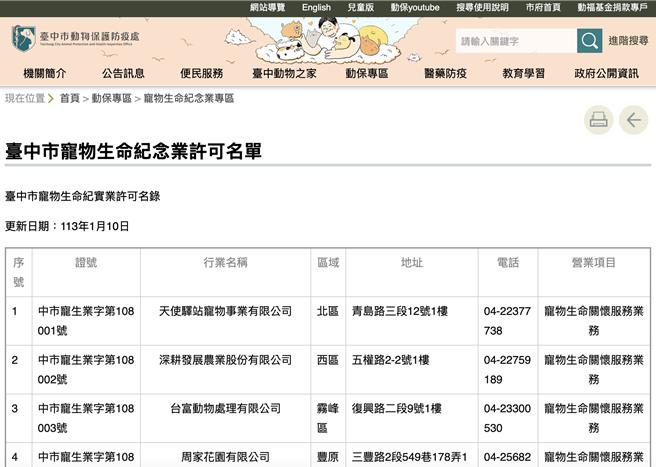Click the back arrow icon
The height and width of the screenshot is (467, 656).
(633, 120)
